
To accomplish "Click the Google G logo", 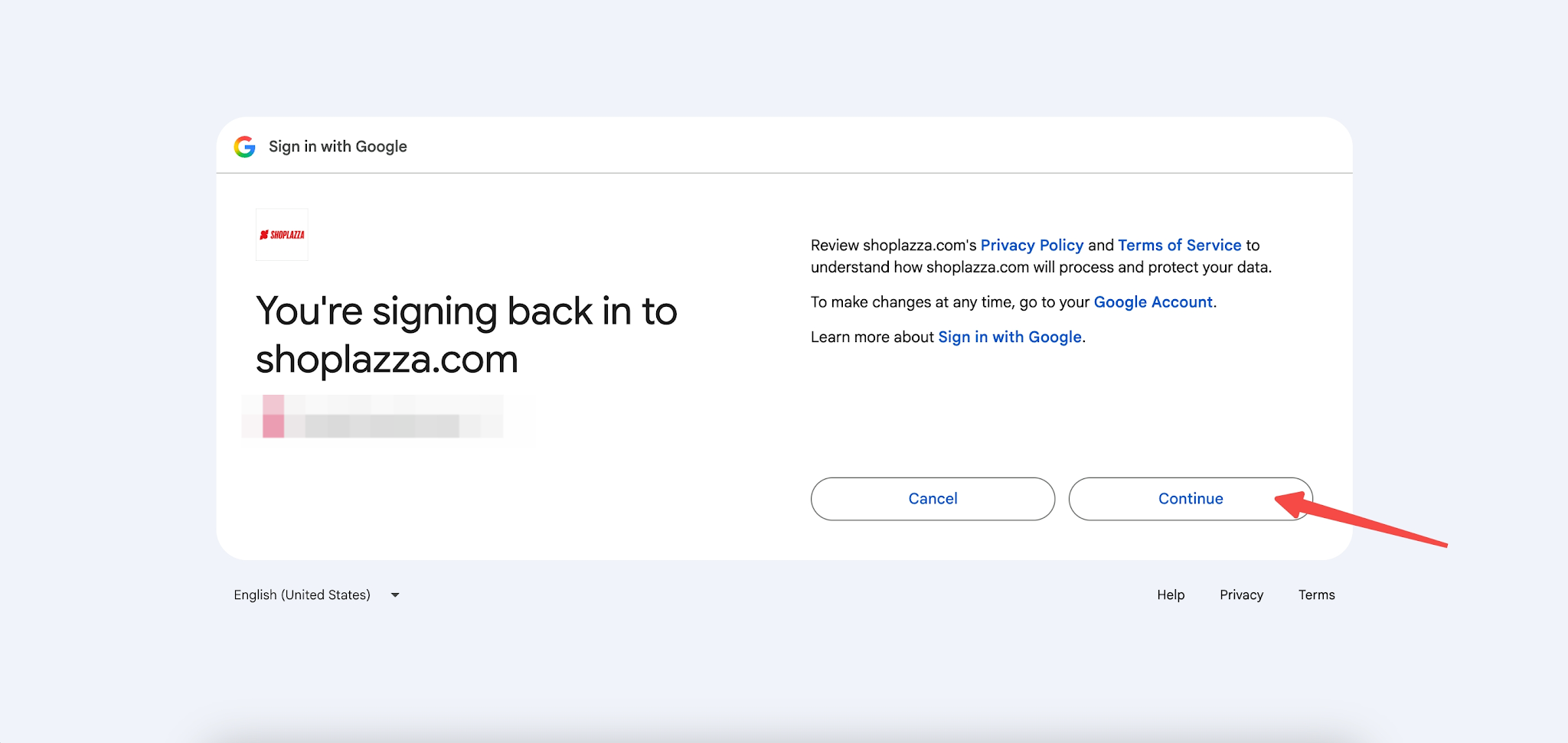I will pos(244,147).
